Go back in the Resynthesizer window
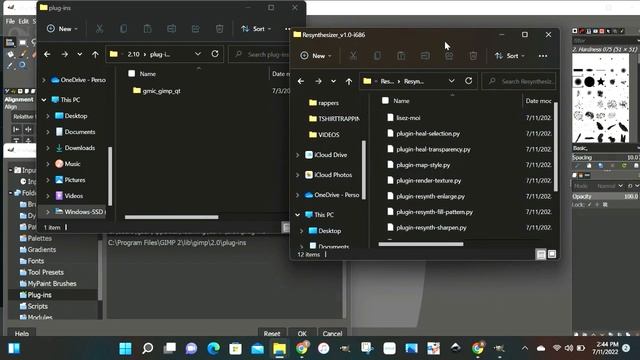The height and width of the screenshot is (360, 640). click(x=301, y=81)
